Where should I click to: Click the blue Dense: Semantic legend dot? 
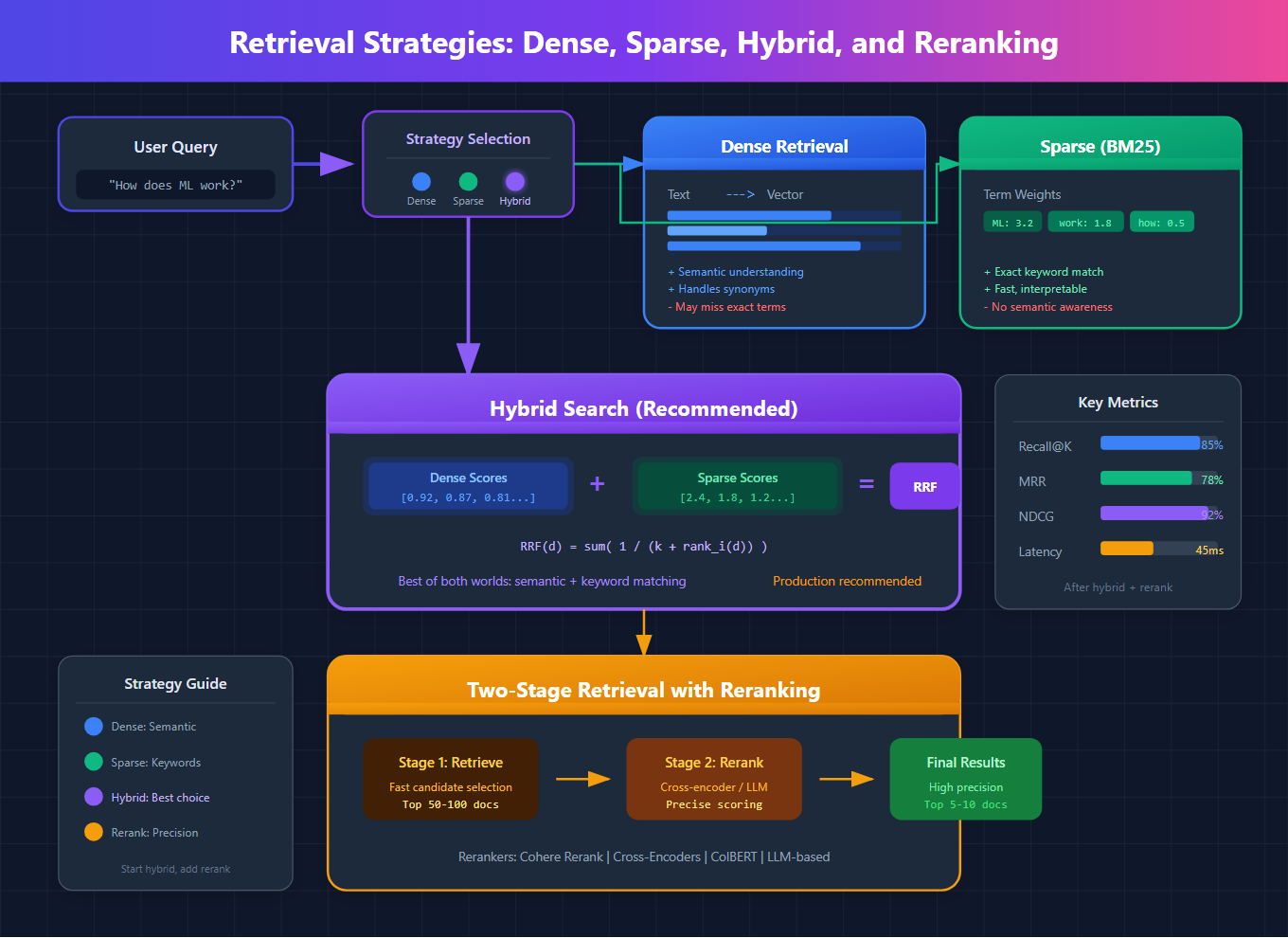(x=94, y=727)
